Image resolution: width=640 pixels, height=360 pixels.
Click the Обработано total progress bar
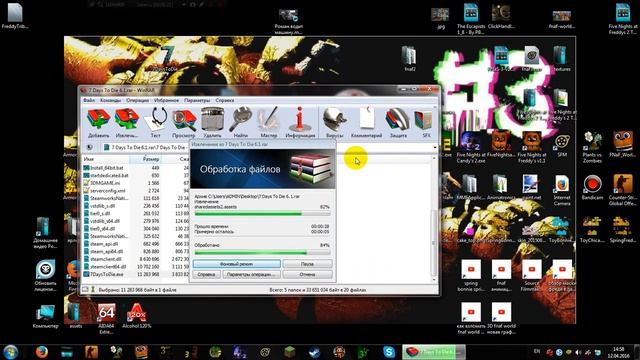[262, 253]
